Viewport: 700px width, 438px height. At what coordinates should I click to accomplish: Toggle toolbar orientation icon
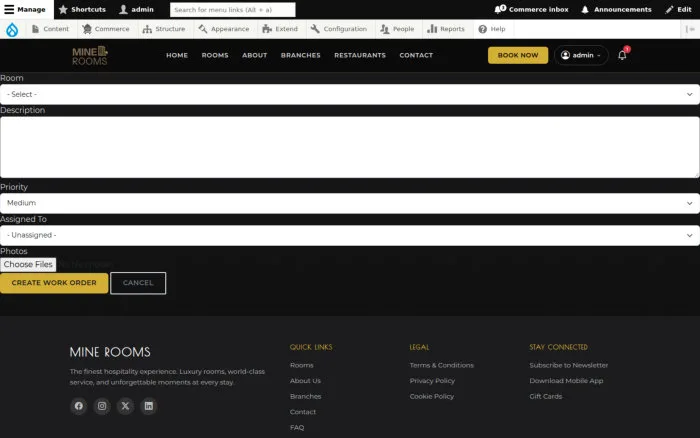[x=690, y=29]
